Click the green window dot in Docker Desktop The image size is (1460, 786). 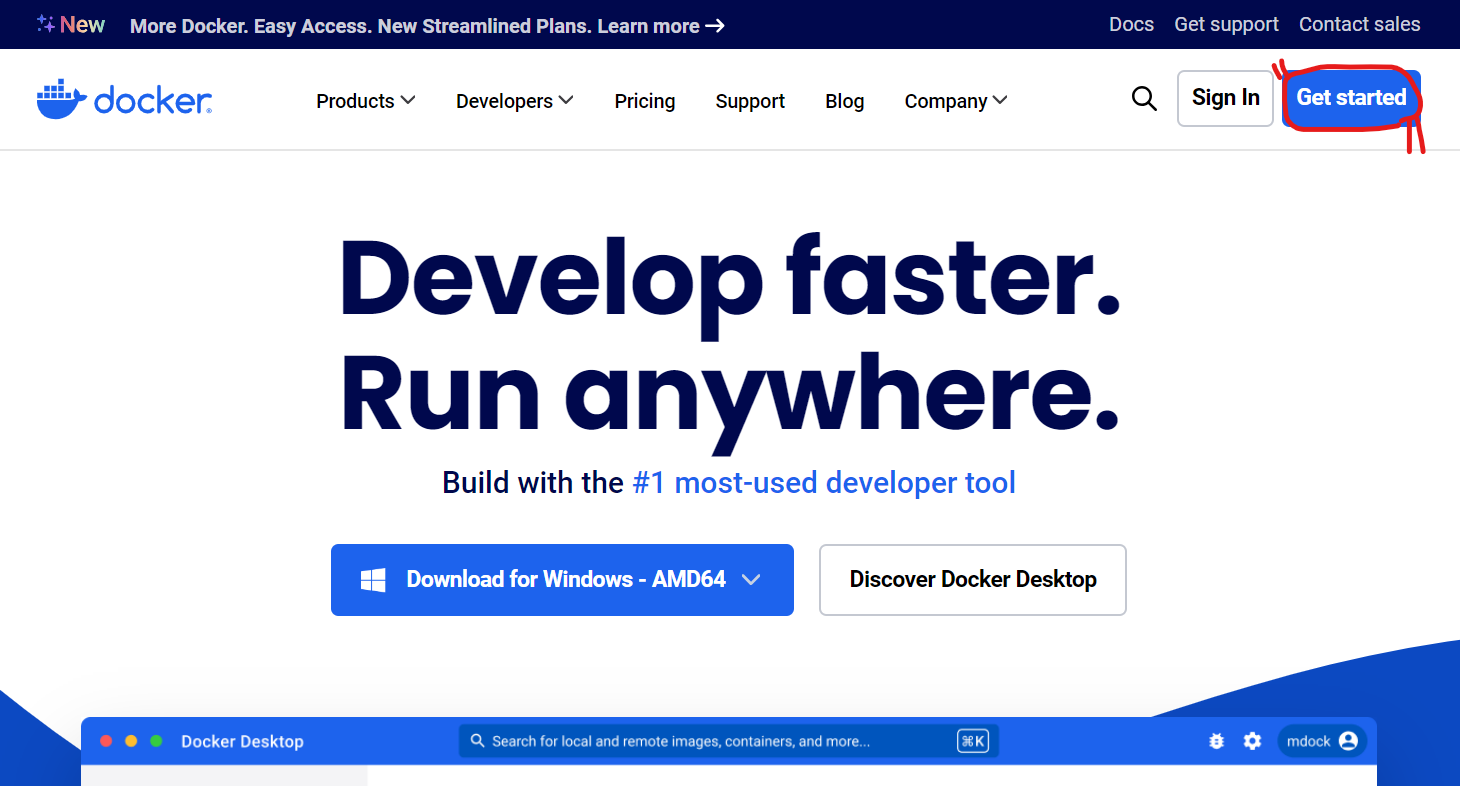point(156,741)
